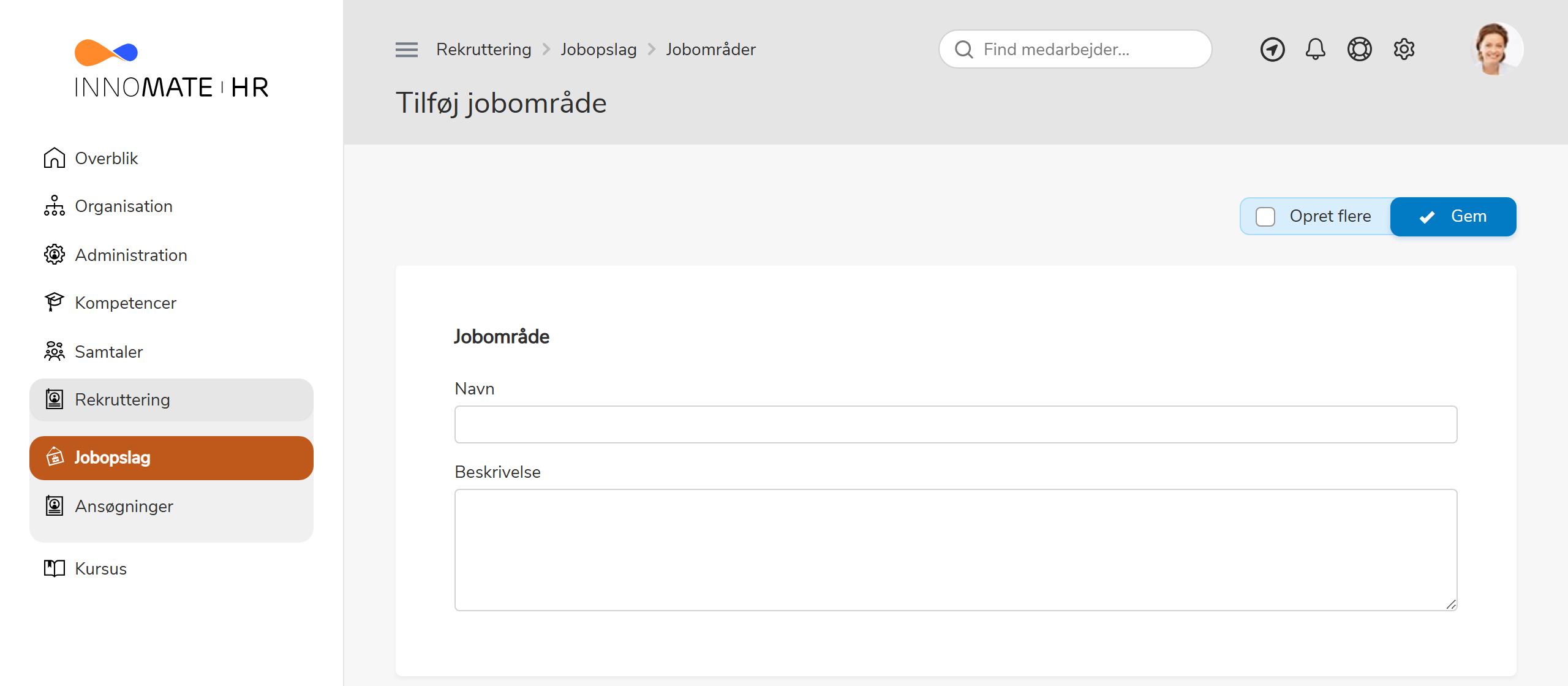1568x686 pixels.
Task: Open Kompetencer menu item
Action: click(171, 302)
